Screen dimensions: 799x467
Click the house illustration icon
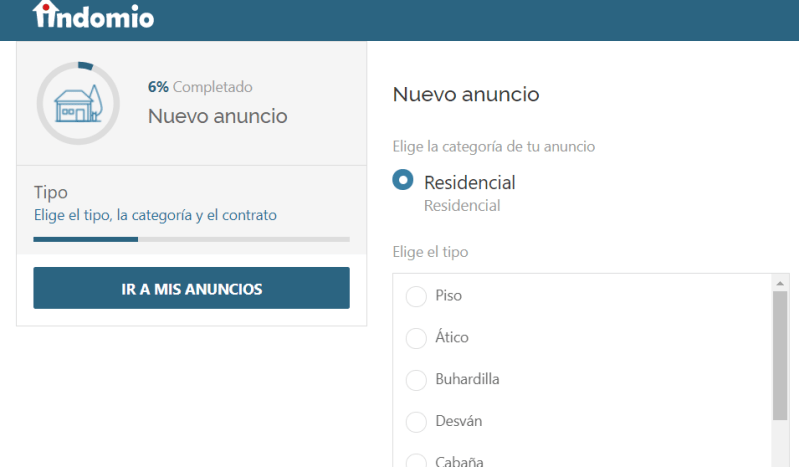click(x=77, y=104)
